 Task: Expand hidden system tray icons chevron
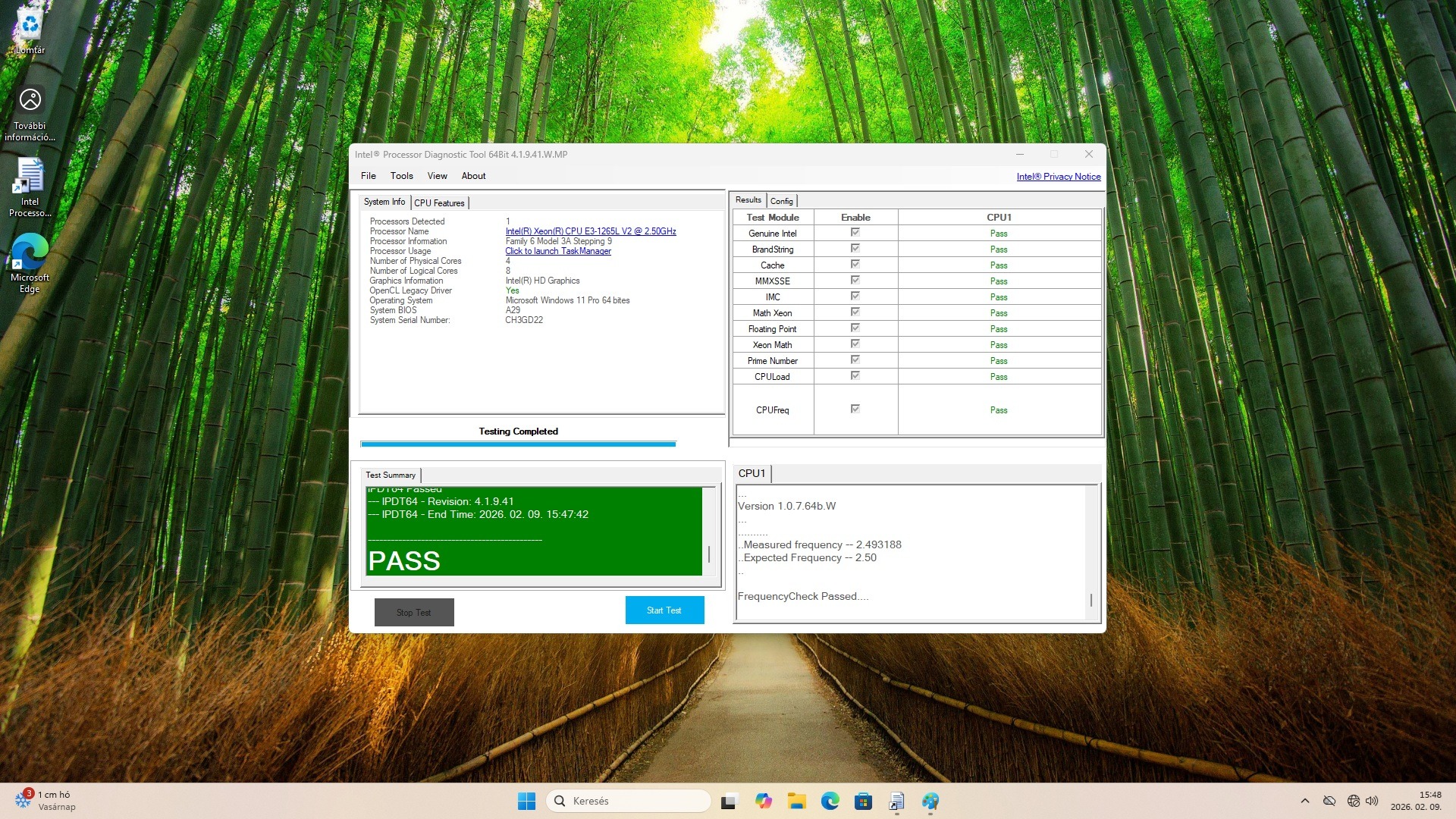point(1304,801)
